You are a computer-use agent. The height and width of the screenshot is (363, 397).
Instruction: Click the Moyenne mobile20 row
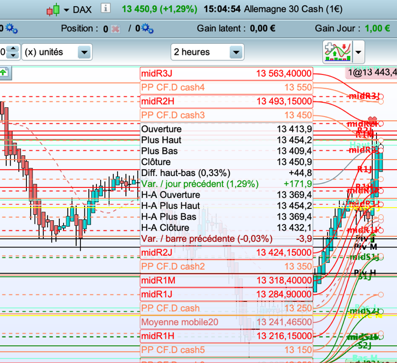click(x=226, y=322)
